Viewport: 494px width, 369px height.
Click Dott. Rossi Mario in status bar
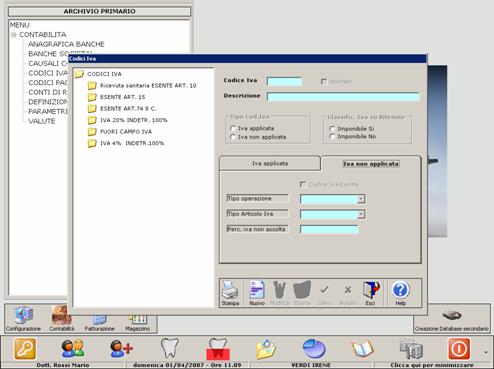[63, 365]
